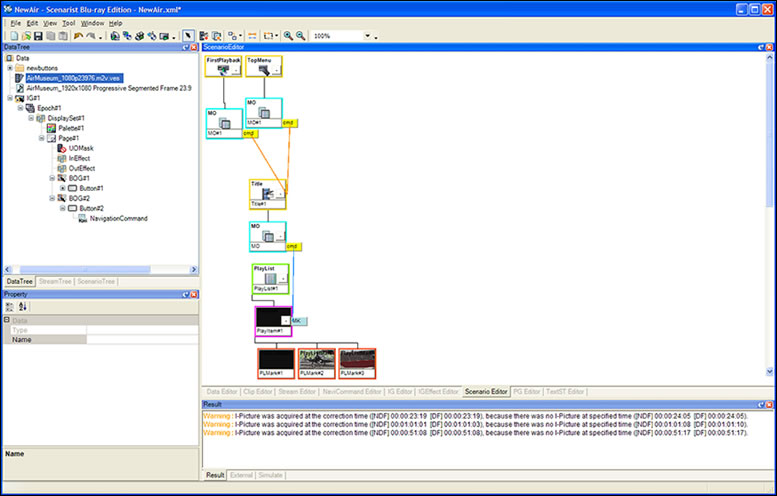Click the Zoom In magnifier icon
Screen dimensions: 777x496
coord(288,35)
